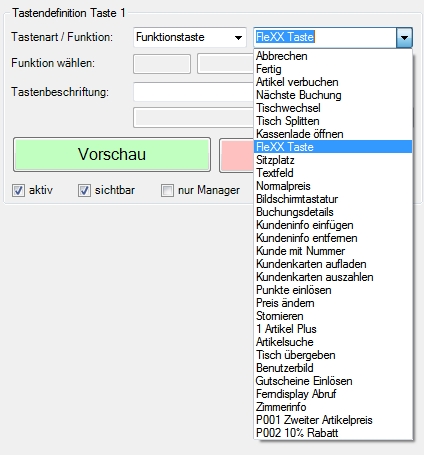Click the pink button beside Vorschau
Viewport: 424px width, 455px height.
tap(236, 155)
